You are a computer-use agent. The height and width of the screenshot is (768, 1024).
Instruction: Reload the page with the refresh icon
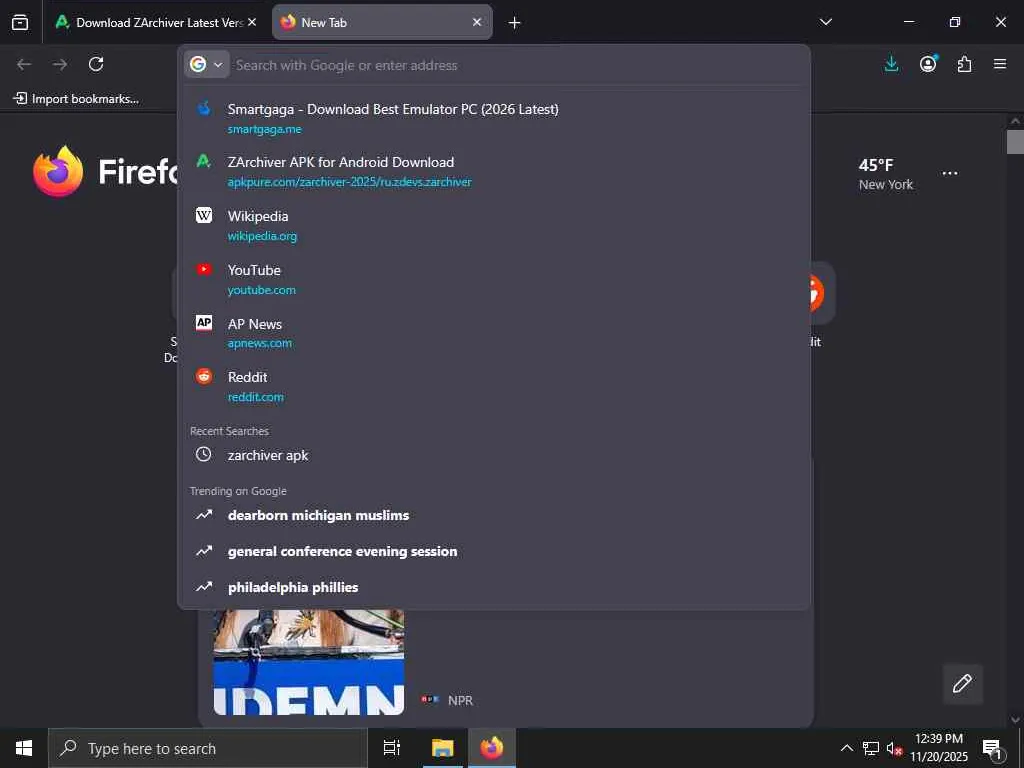tap(96, 64)
